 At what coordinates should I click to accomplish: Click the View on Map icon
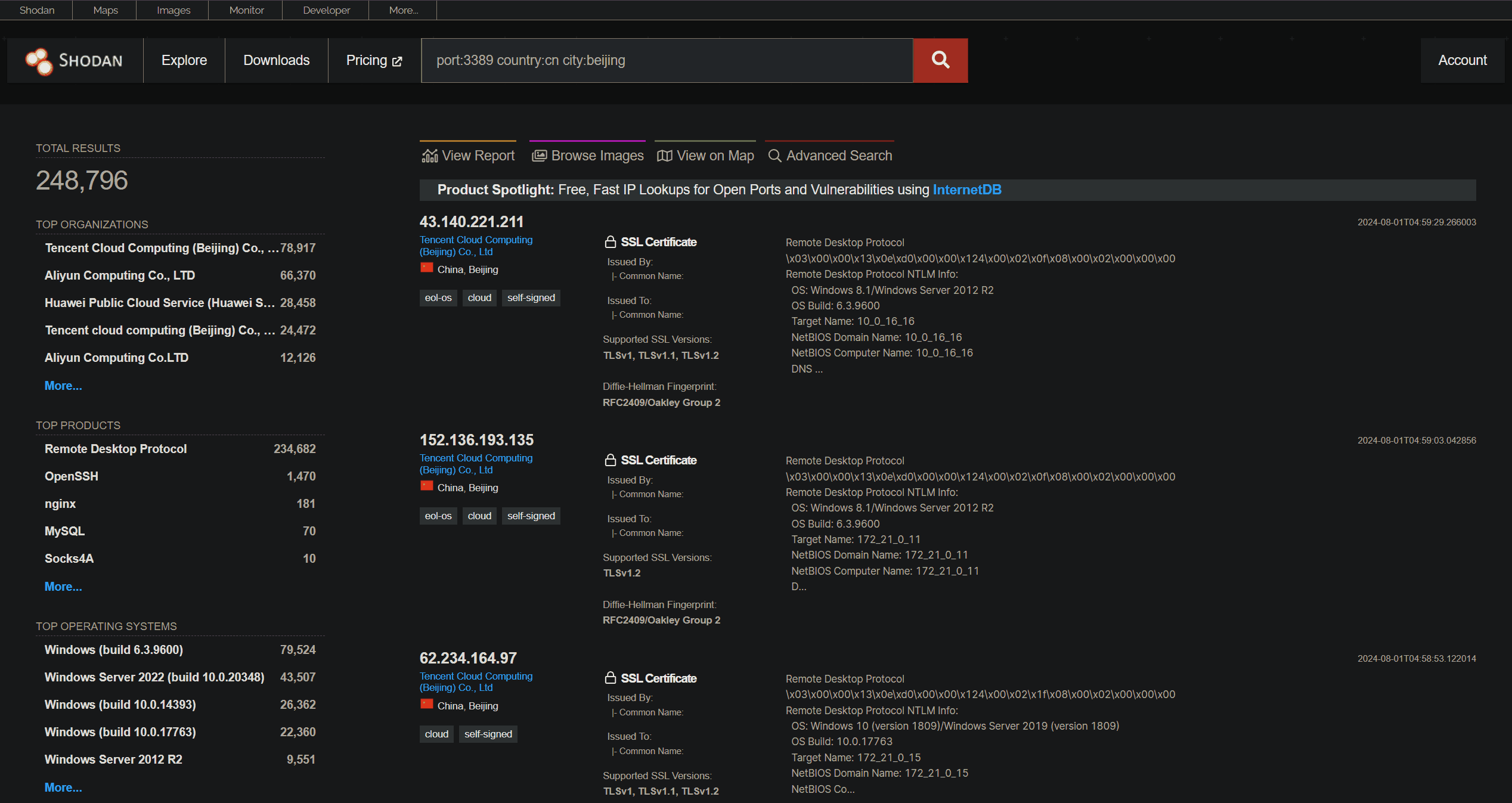[x=664, y=156]
